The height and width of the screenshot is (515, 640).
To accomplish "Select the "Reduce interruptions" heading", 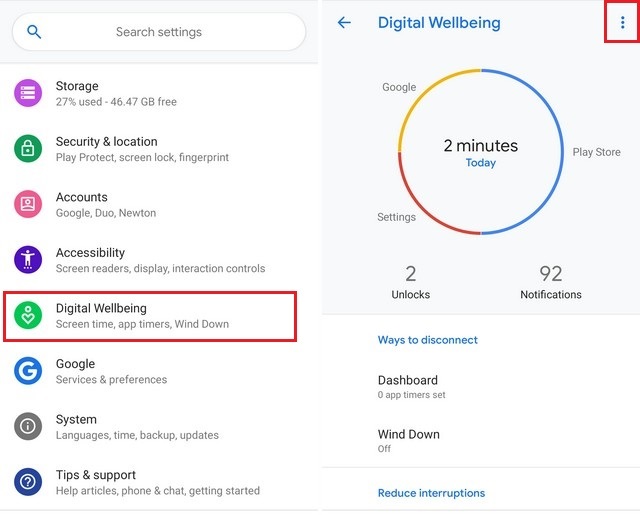I will (x=431, y=493).
